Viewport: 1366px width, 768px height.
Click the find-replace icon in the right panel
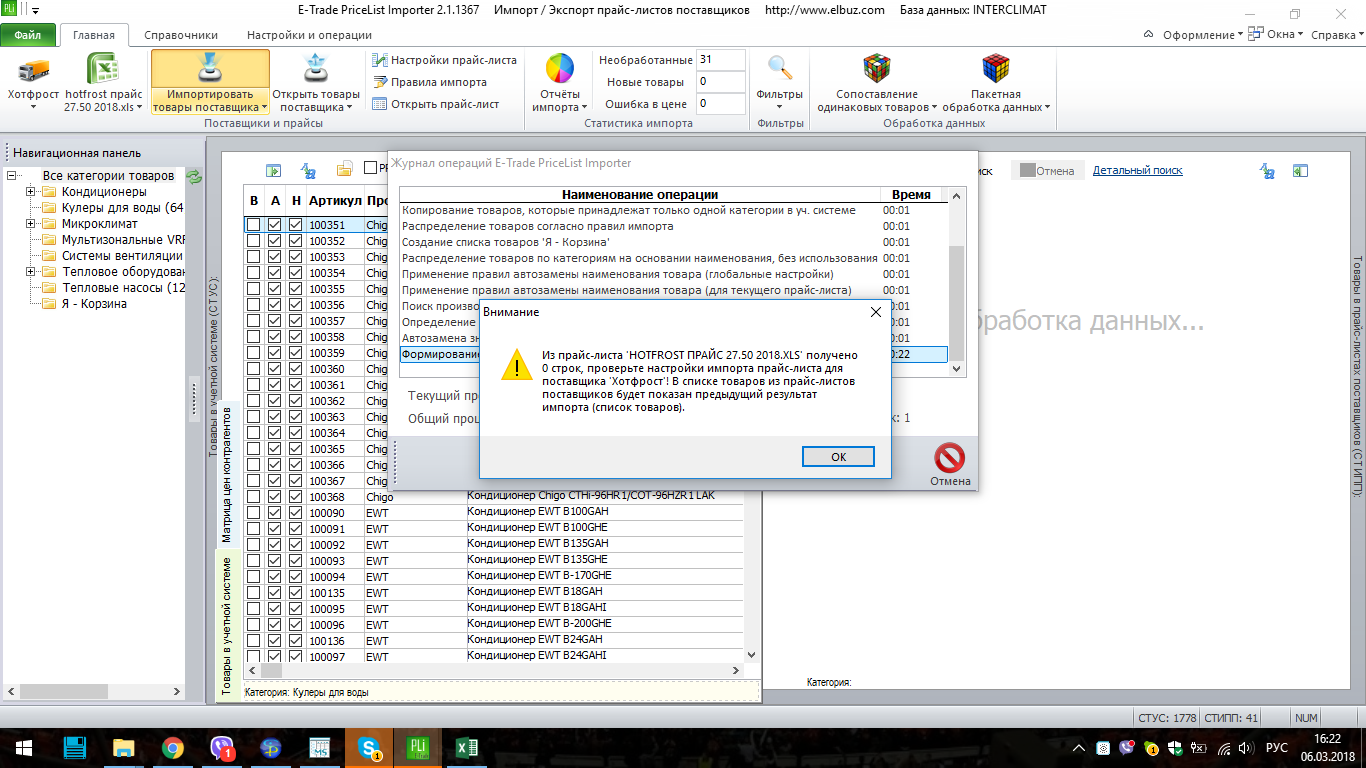pos(1267,171)
